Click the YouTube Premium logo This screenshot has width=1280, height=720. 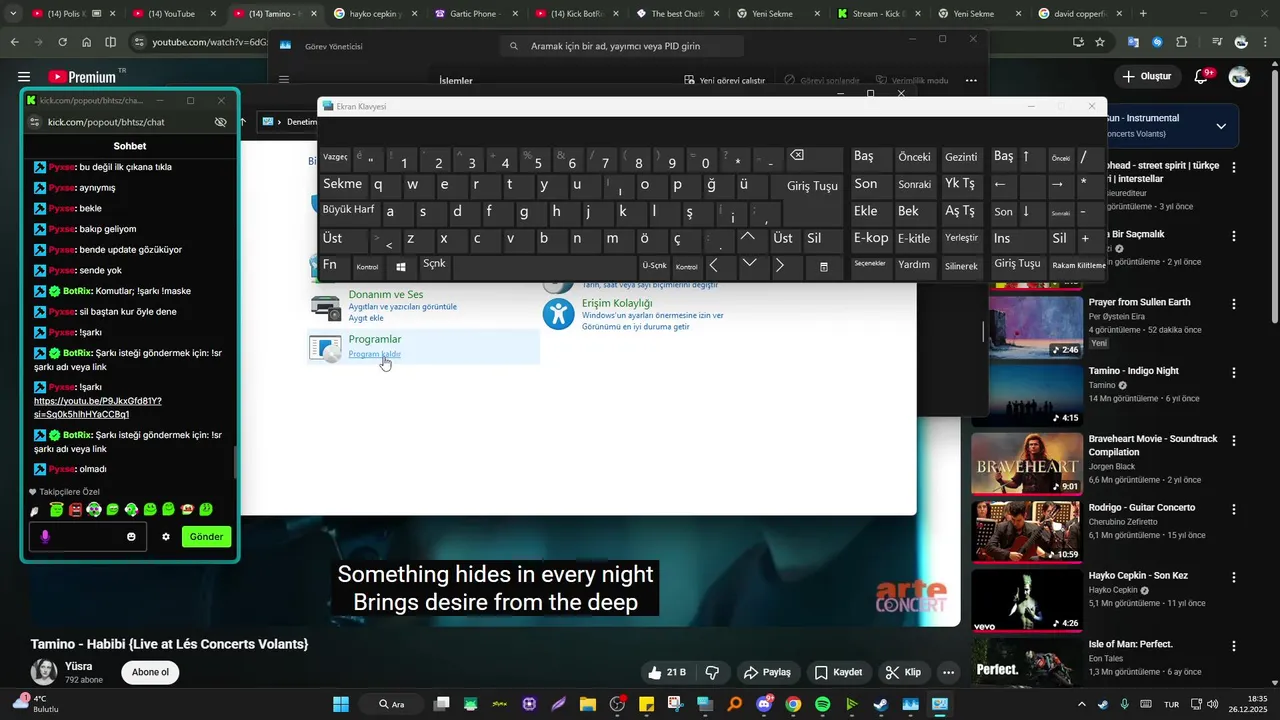82,77
